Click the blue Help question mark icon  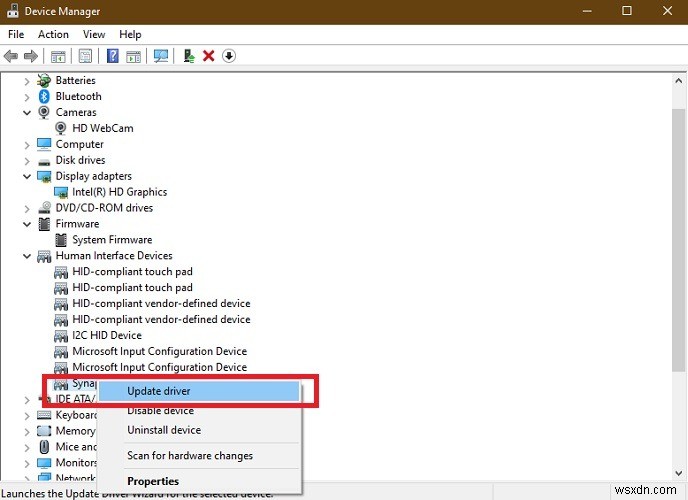[x=113, y=56]
